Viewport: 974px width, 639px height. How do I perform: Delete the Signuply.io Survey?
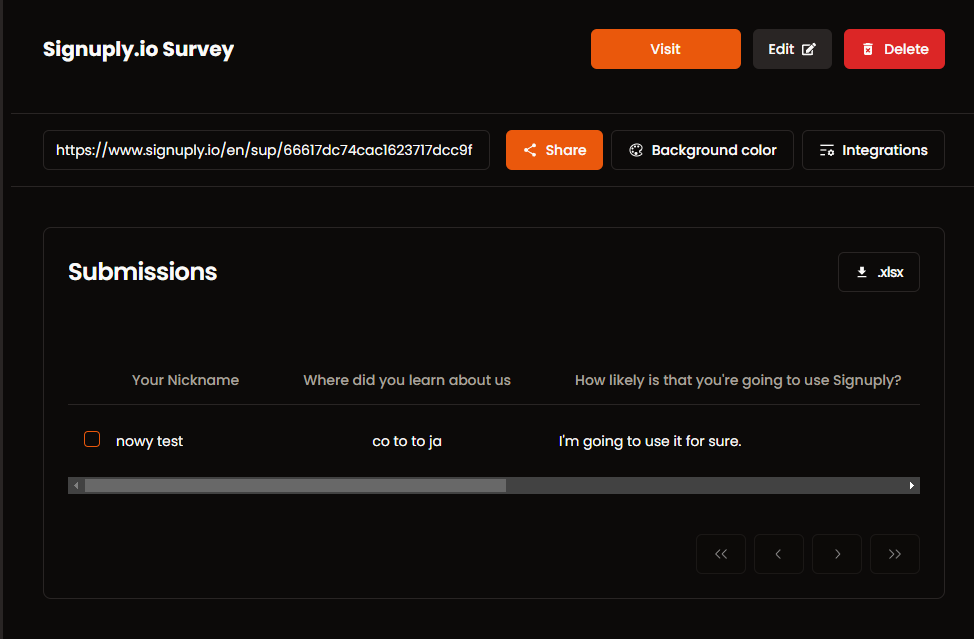894,49
